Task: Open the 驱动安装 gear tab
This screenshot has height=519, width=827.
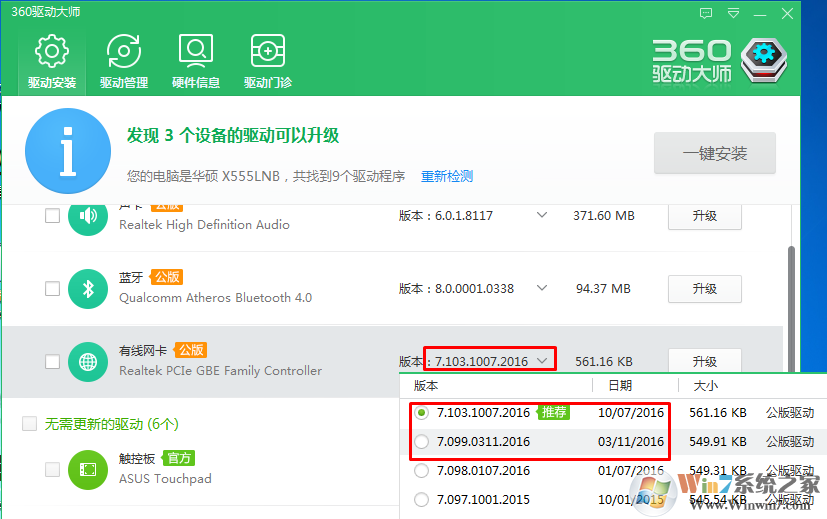Action: (x=51, y=60)
